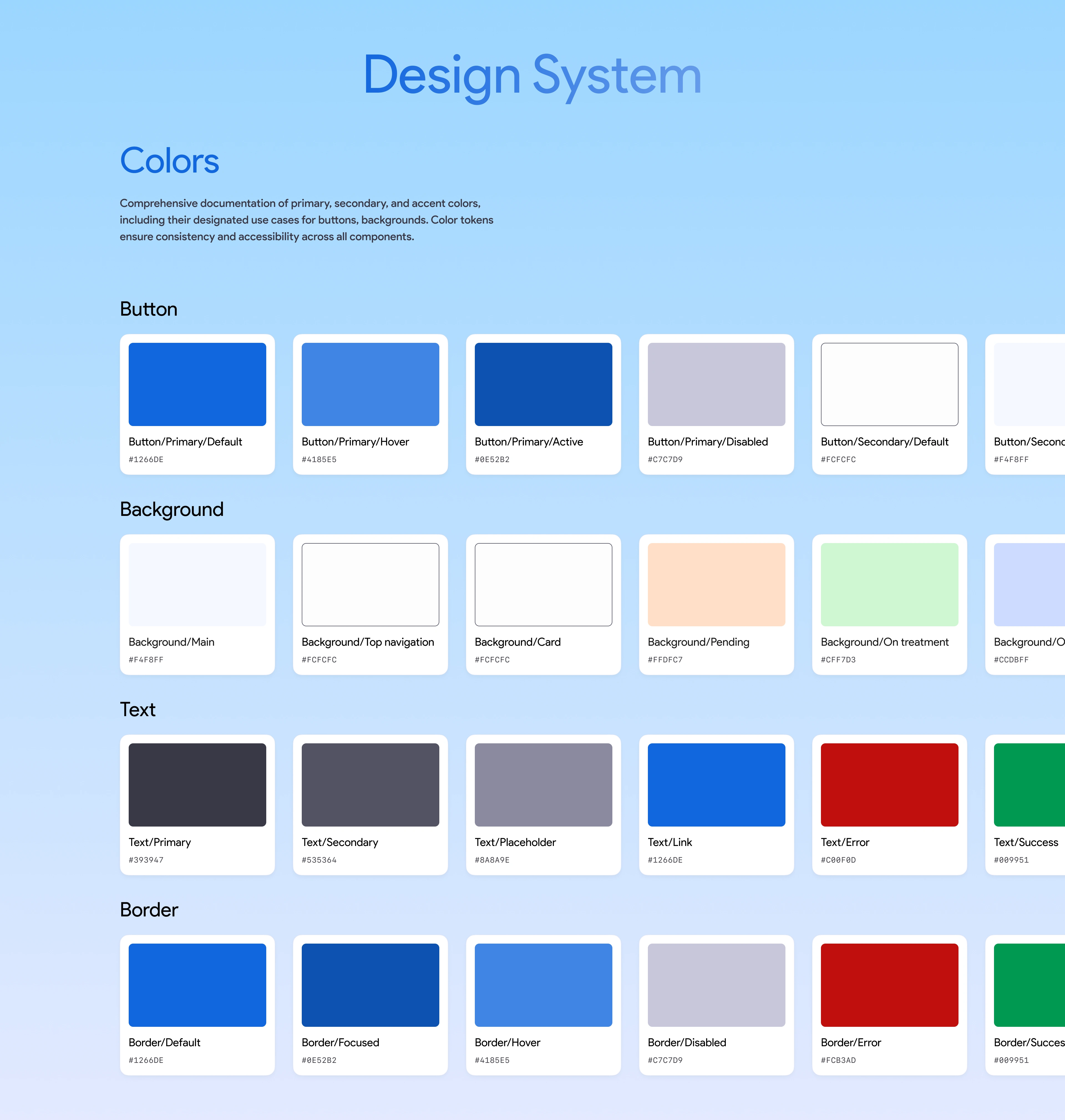Viewport: 1065px width, 1120px height.
Task: Select the Border/Focused dark blue swatch
Action: click(370, 985)
